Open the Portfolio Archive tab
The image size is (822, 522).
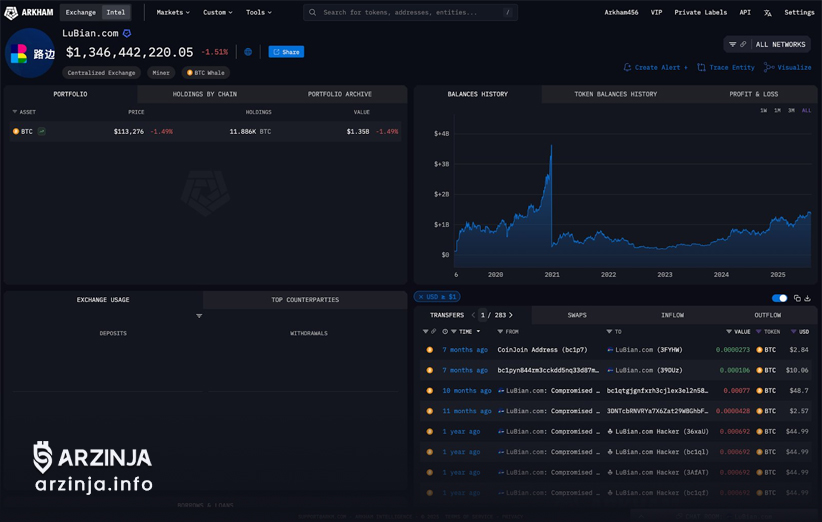point(340,94)
